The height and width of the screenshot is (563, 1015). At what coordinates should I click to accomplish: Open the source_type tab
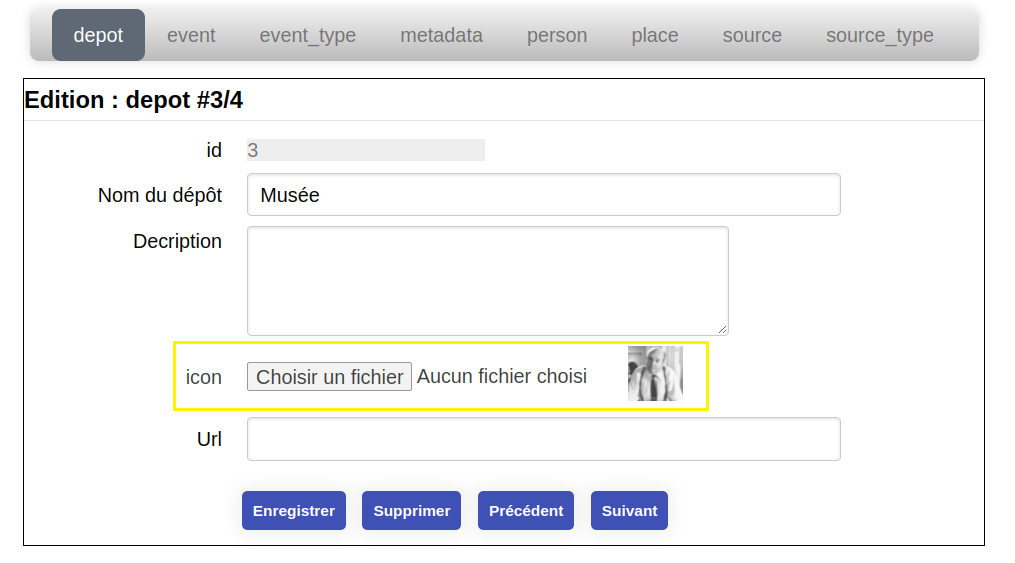[x=880, y=35]
